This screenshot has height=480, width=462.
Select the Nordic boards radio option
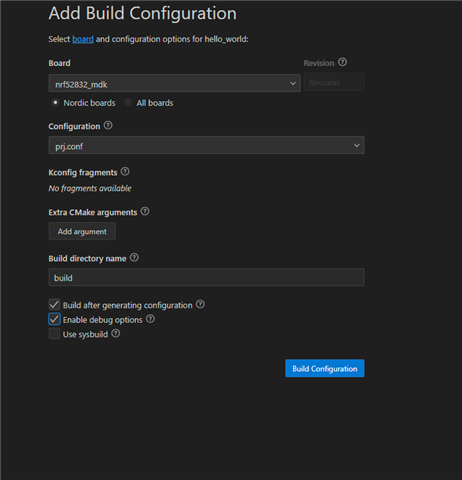(55, 102)
